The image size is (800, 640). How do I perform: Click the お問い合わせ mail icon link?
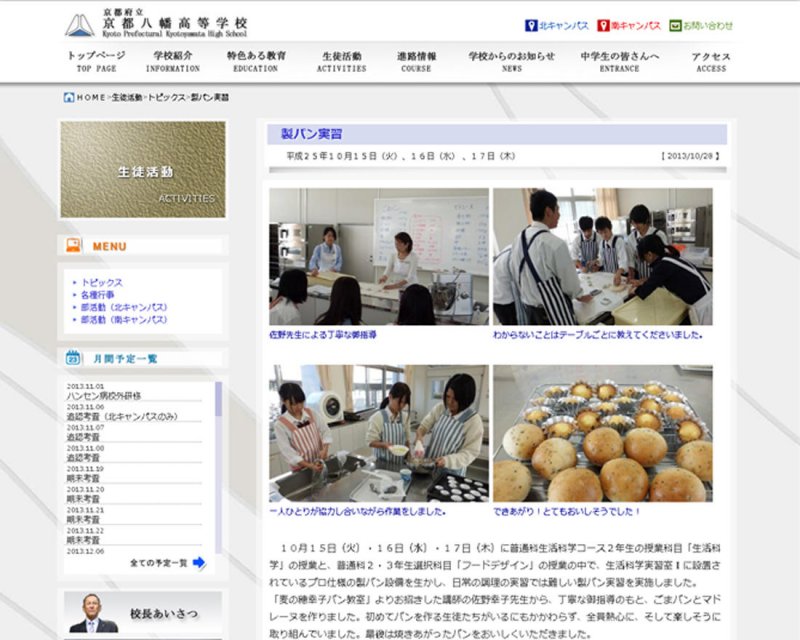tap(675, 26)
